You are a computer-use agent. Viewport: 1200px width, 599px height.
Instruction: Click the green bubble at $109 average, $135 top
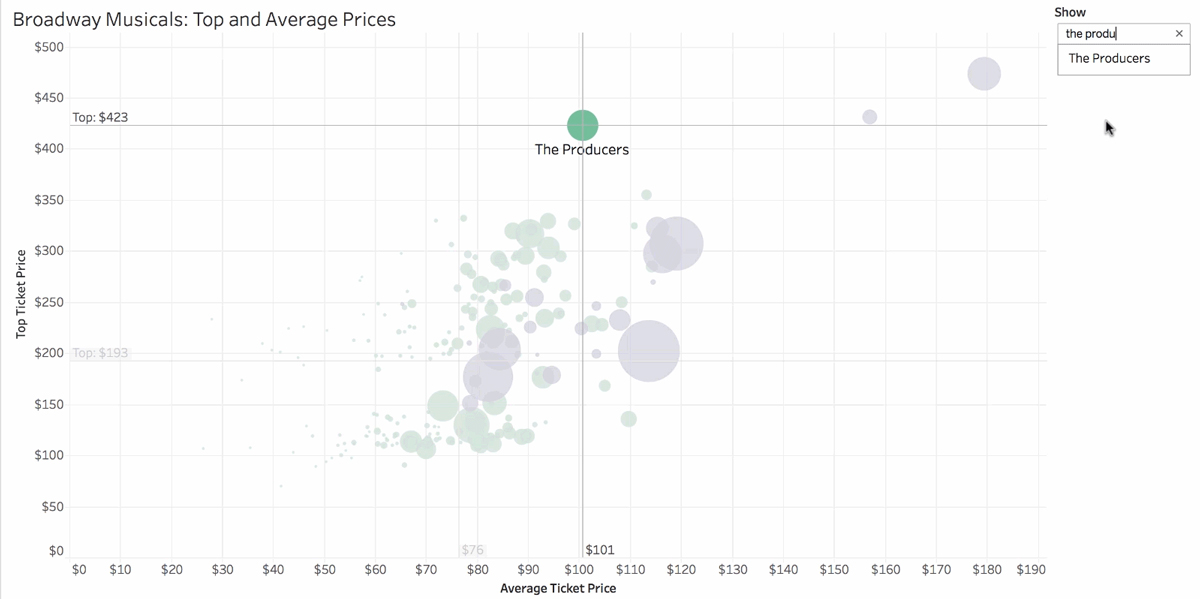628,418
